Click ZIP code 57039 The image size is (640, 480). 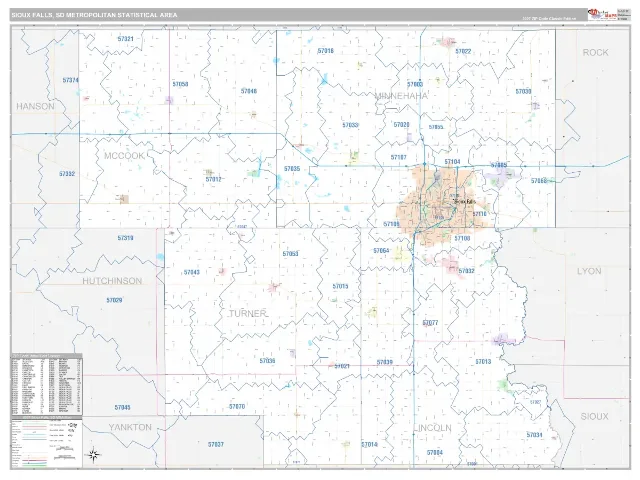(384, 362)
